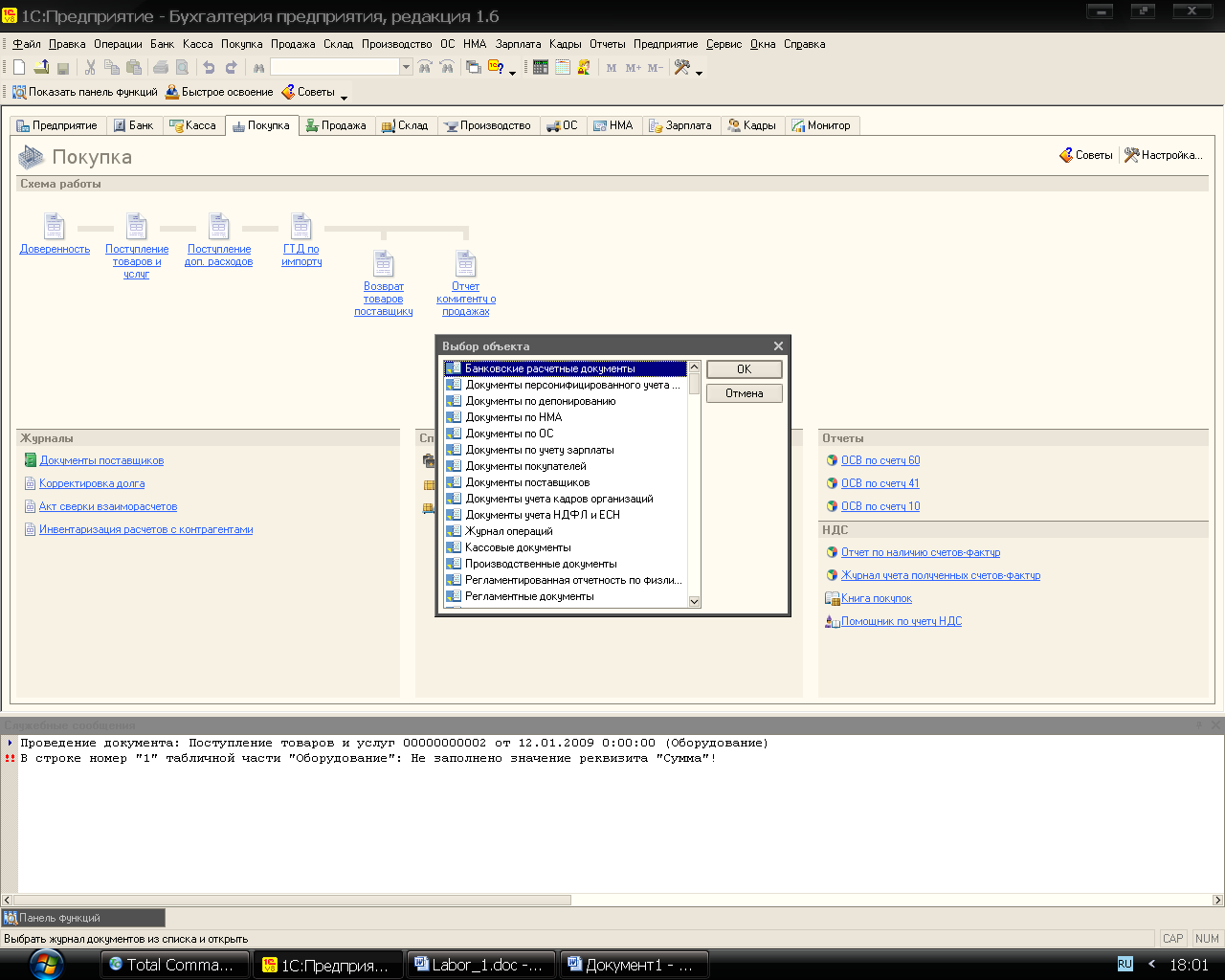Click the Быстрое освоение toolbar button
Screen dimensions: 1225x980
coord(219,92)
